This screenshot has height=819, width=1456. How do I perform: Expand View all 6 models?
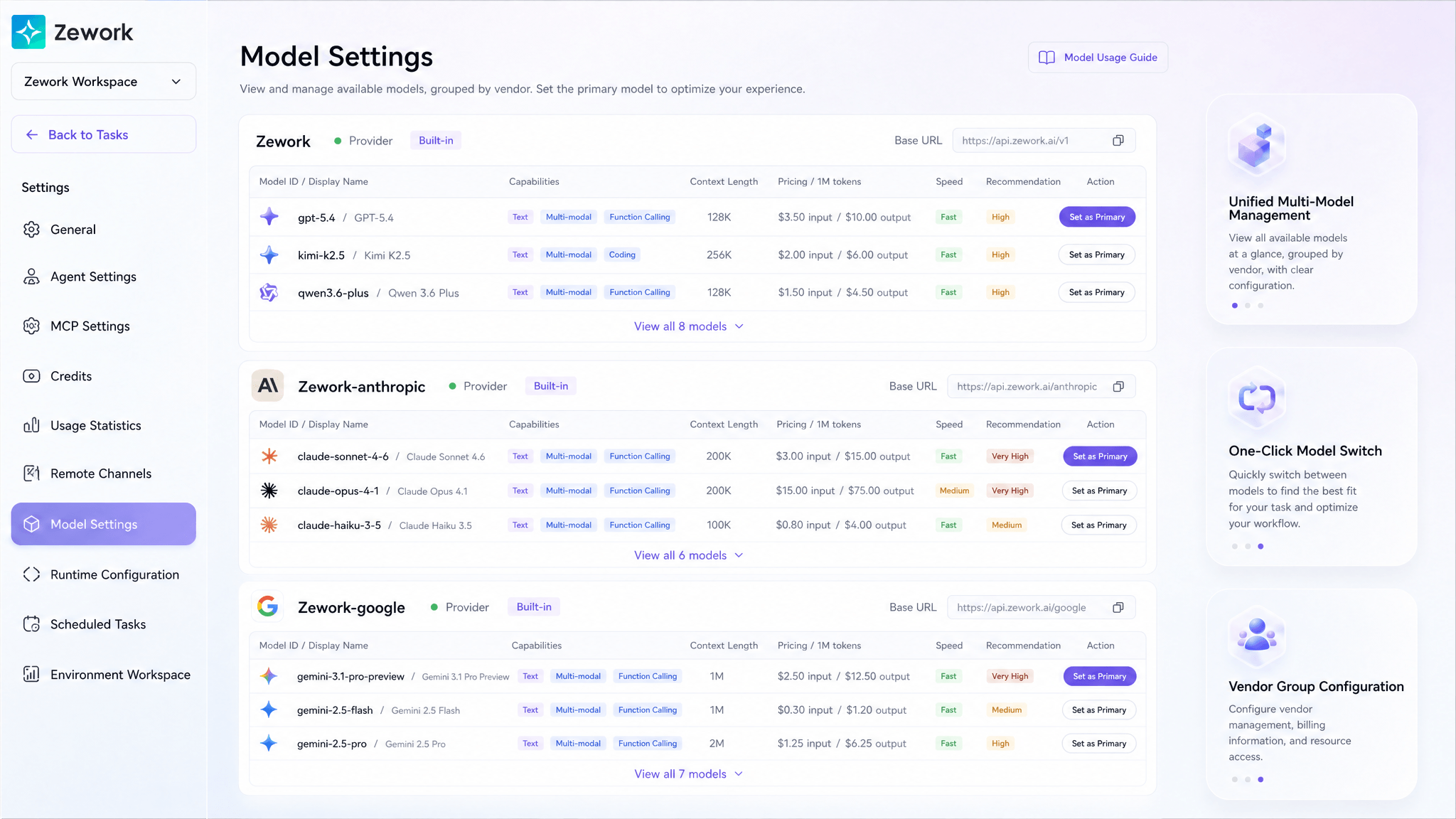(x=689, y=555)
